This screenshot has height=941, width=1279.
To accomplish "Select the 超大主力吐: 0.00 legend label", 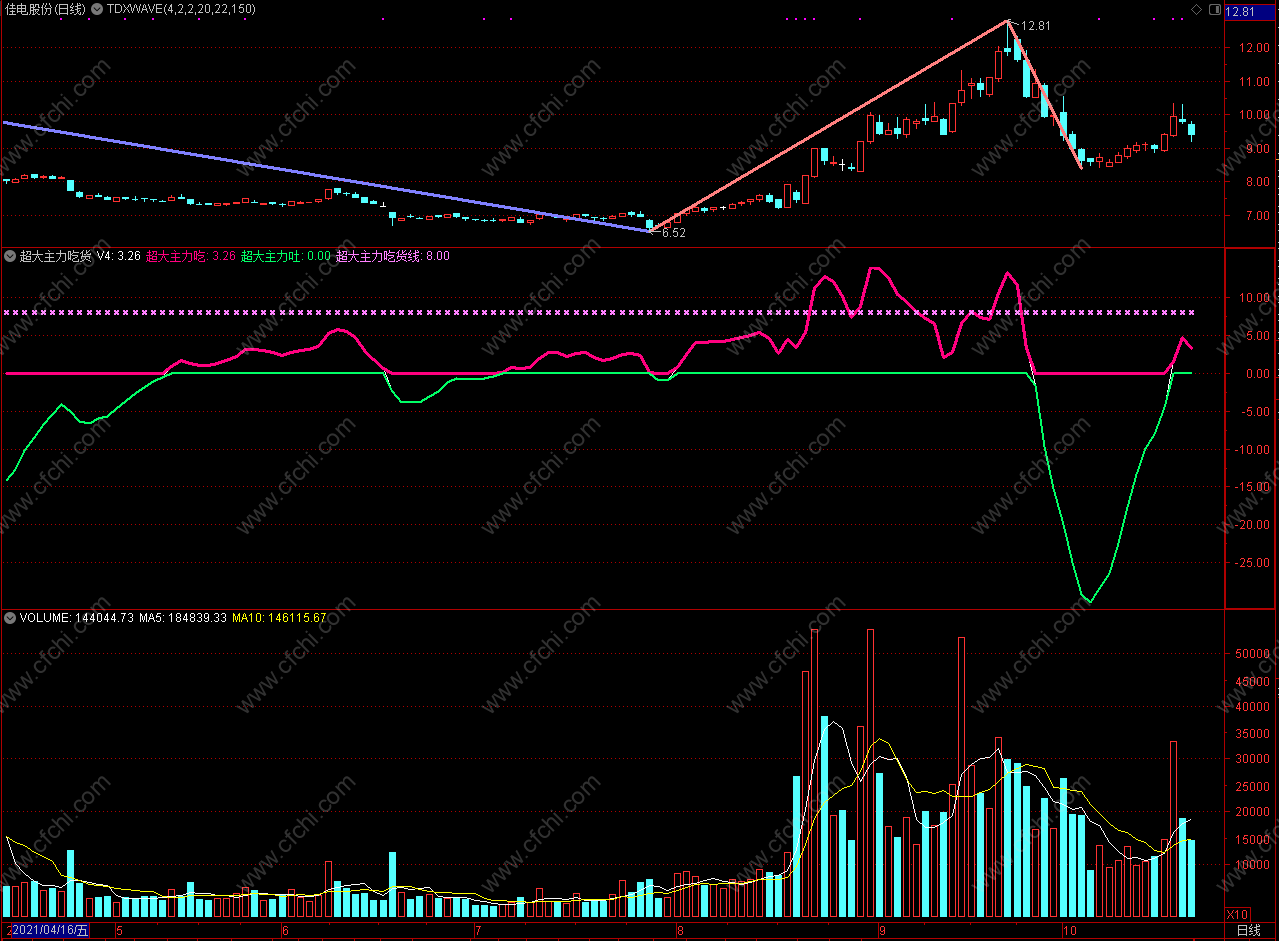I will click(x=286, y=256).
